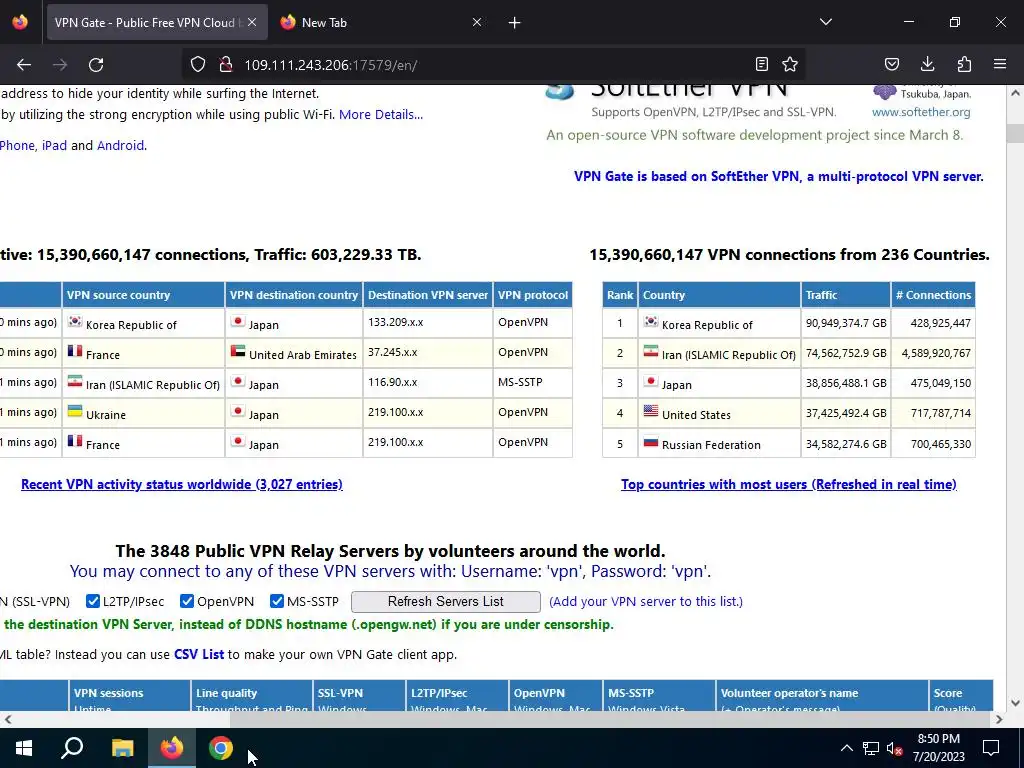Viewport: 1024px width, 768px height.
Task: Open Google Chrome from the taskbar
Action: [221, 748]
